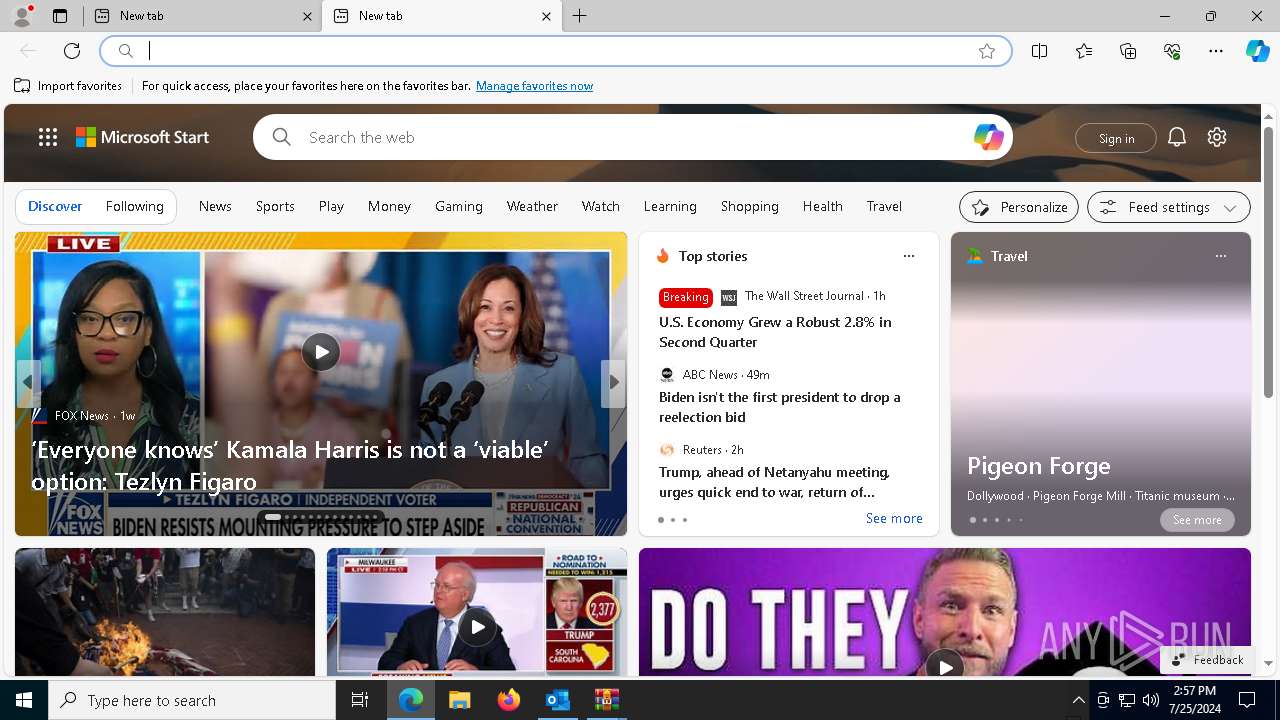Click Windows taskbar search box
The height and width of the screenshot is (720, 1280).
(192, 700)
